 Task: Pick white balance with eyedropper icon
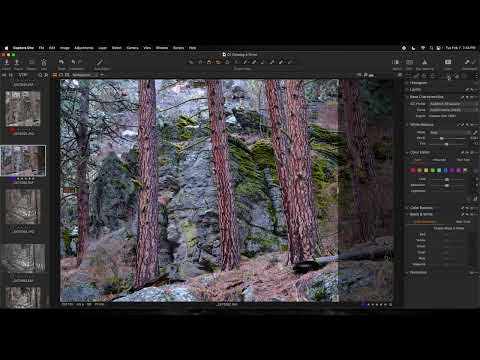coord(475,132)
